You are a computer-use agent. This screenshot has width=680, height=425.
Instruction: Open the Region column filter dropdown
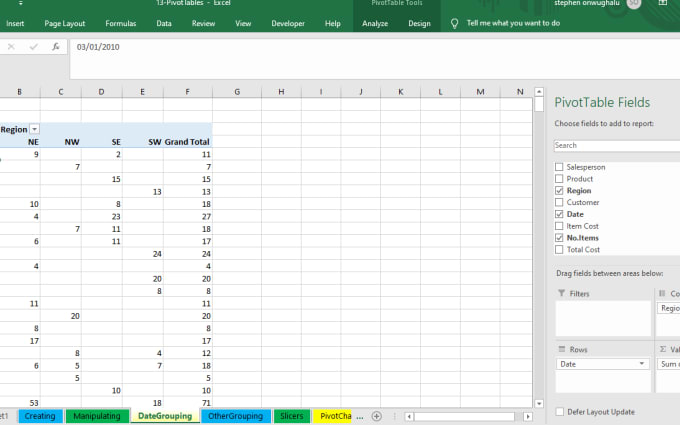[x=35, y=129]
